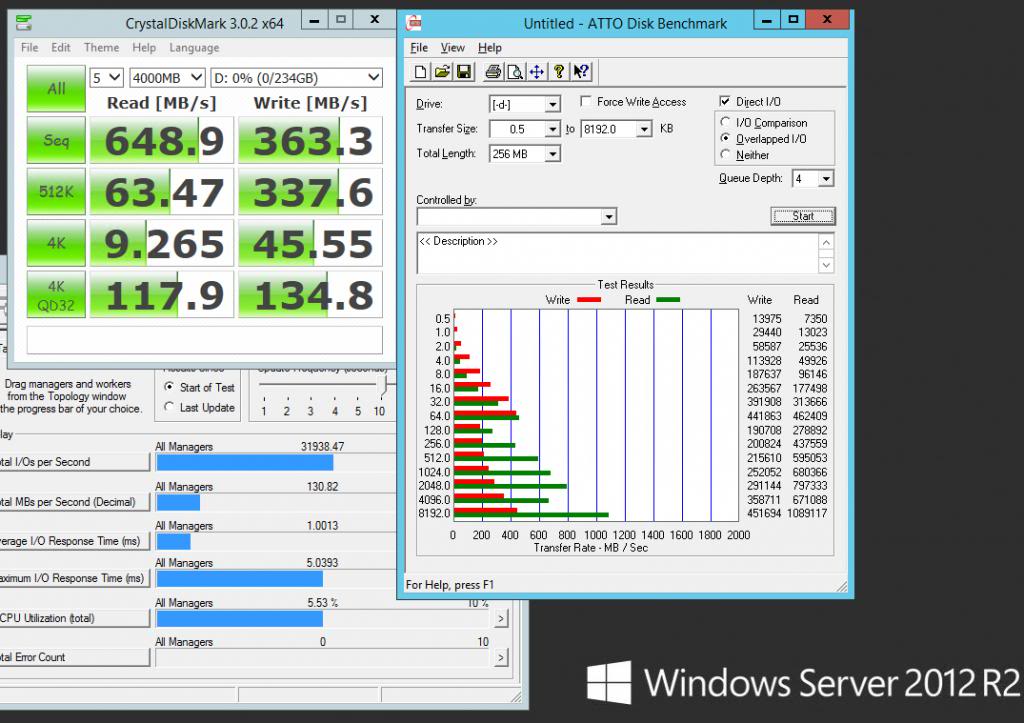
Task: Click the ATTO Disk Benchmark title bar icon
Action: 413,23
